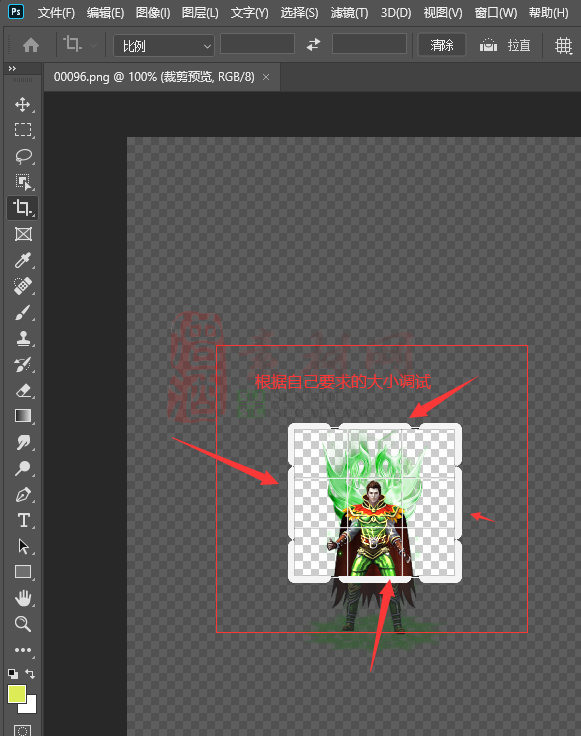Select the Object Selection tool
Image resolution: width=581 pixels, height=736 pixels.
tap(23, 182)
